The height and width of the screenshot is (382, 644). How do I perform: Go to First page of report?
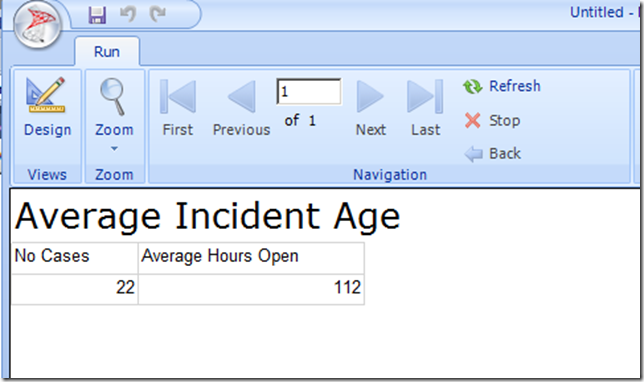point(177,107)
